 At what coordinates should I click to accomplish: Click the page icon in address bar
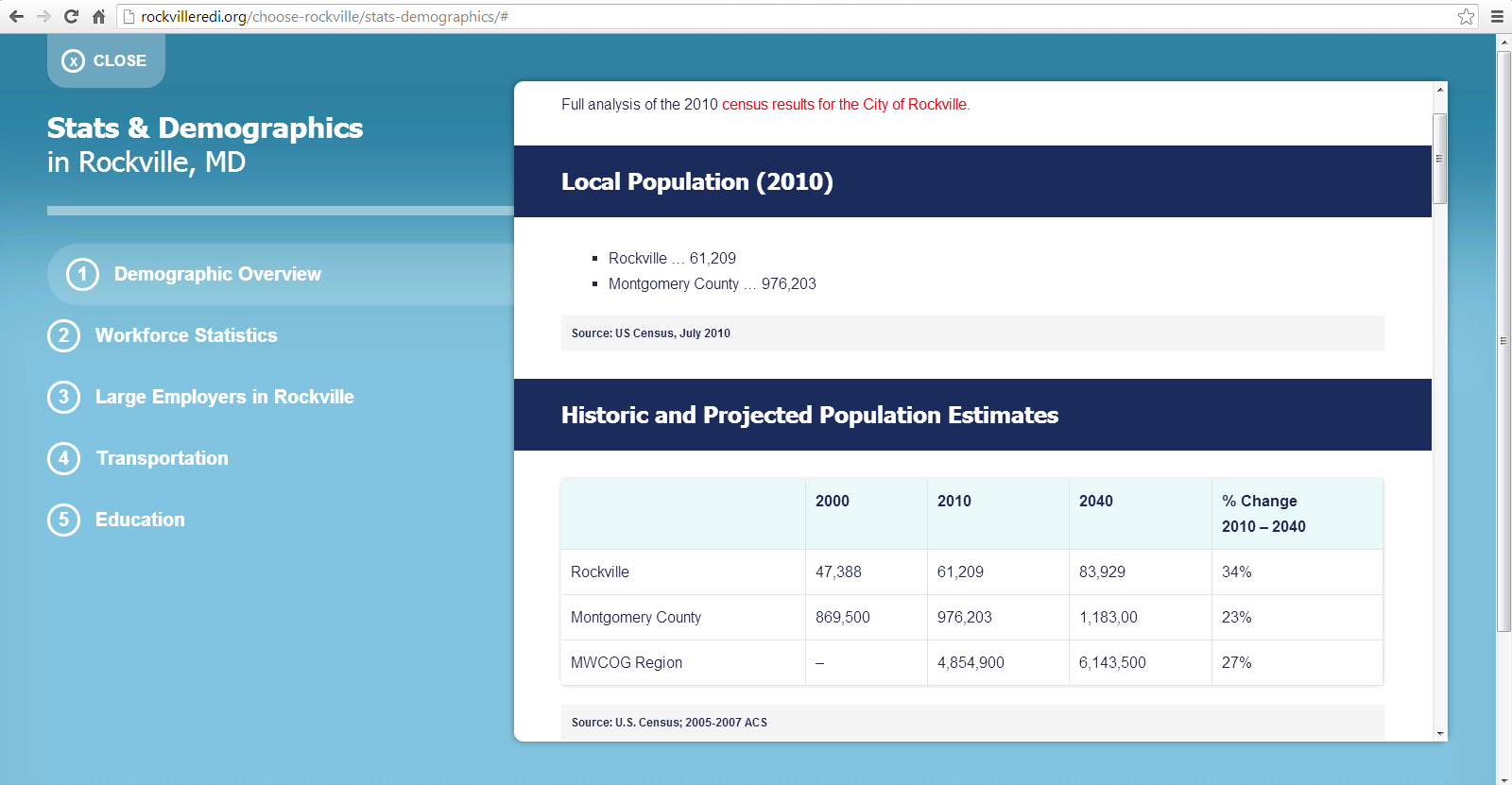(x=129, y=16)
